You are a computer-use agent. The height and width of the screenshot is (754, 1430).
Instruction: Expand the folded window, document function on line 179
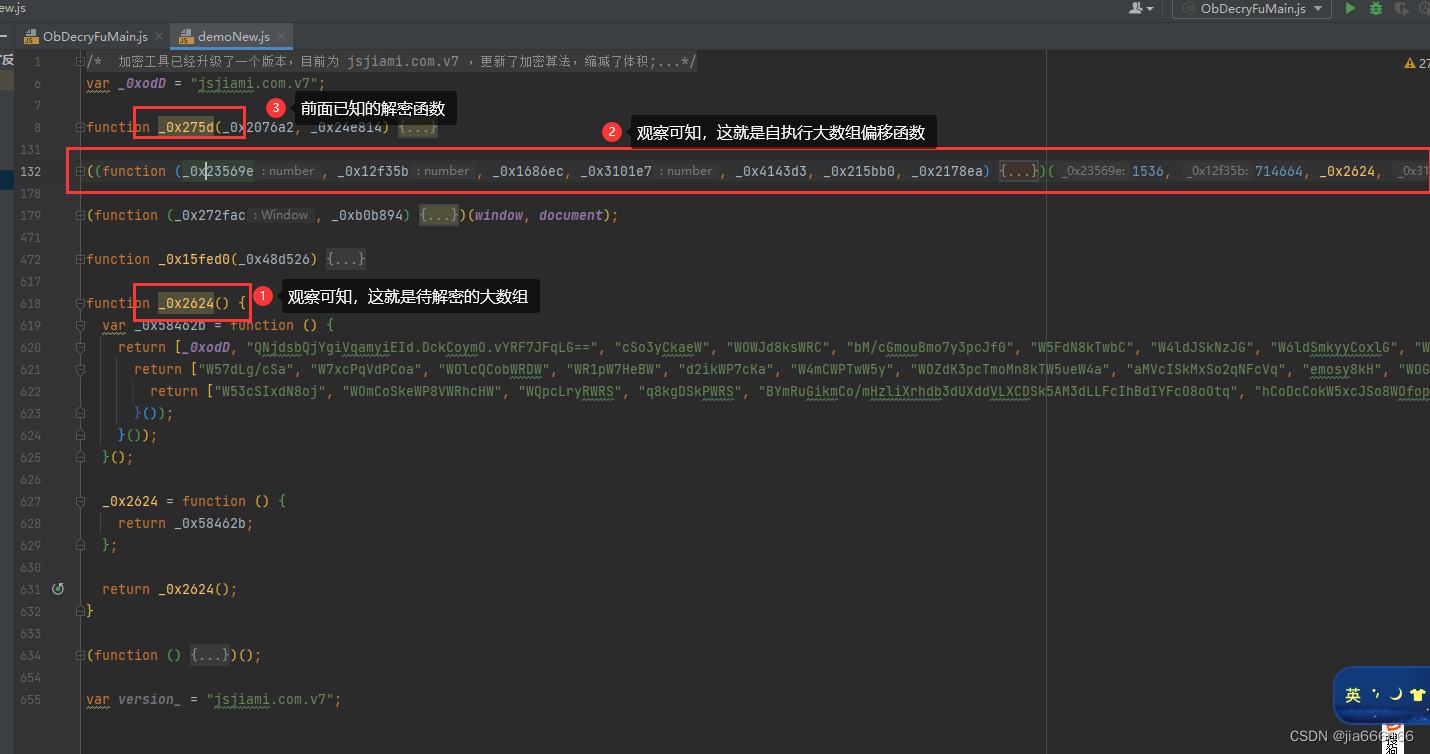tap(80, 215)
